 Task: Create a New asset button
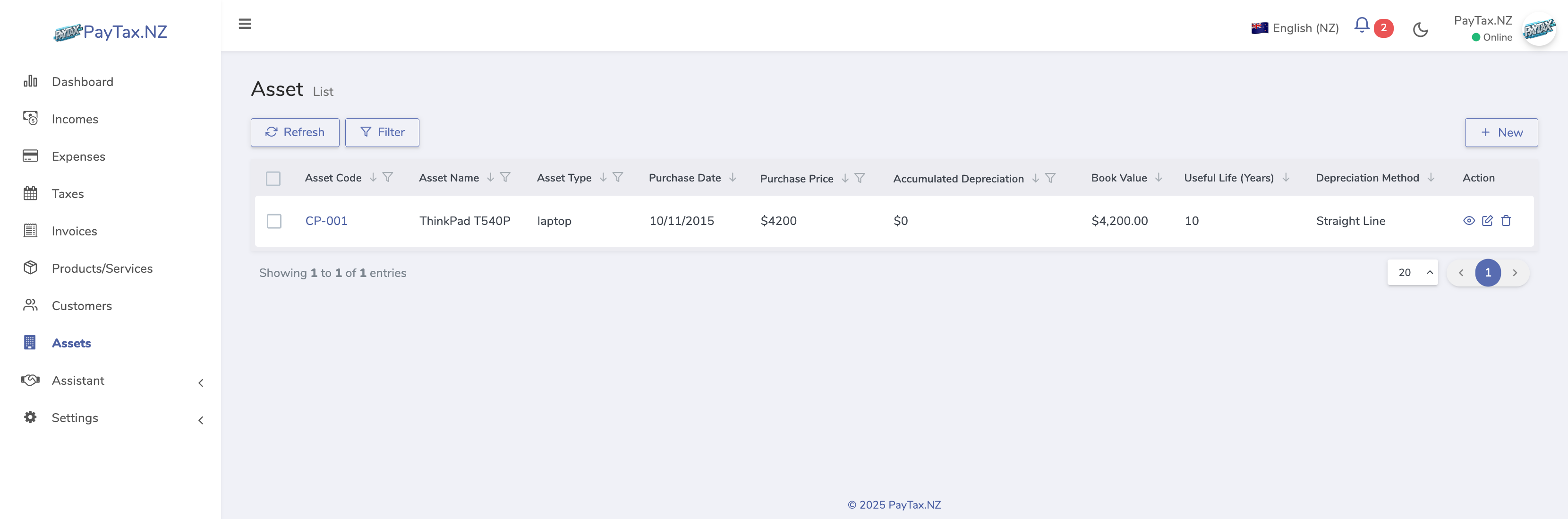(1500, 132)
